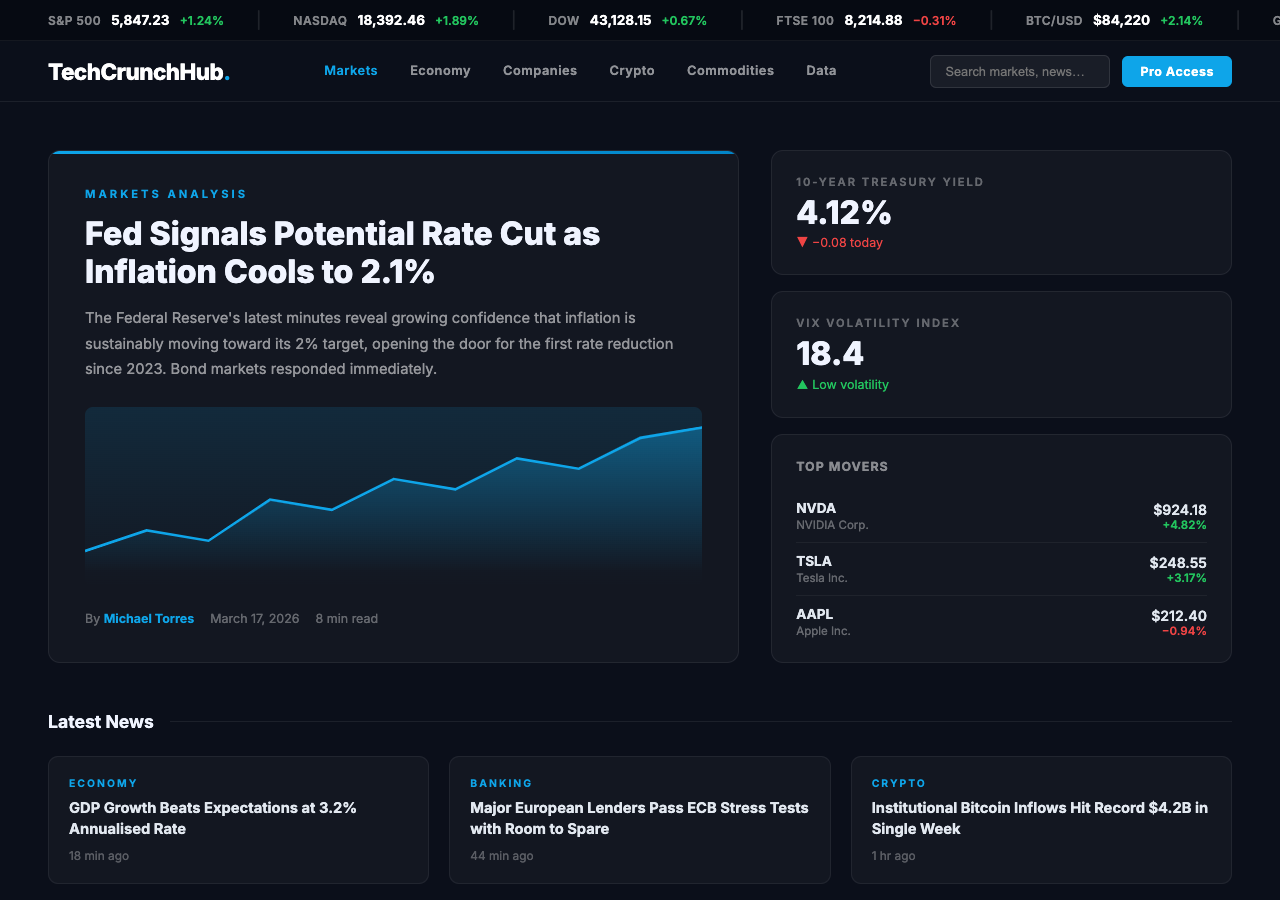Click the search markets input field
Screen dimensions: 1280x900
pos(1019,71)
